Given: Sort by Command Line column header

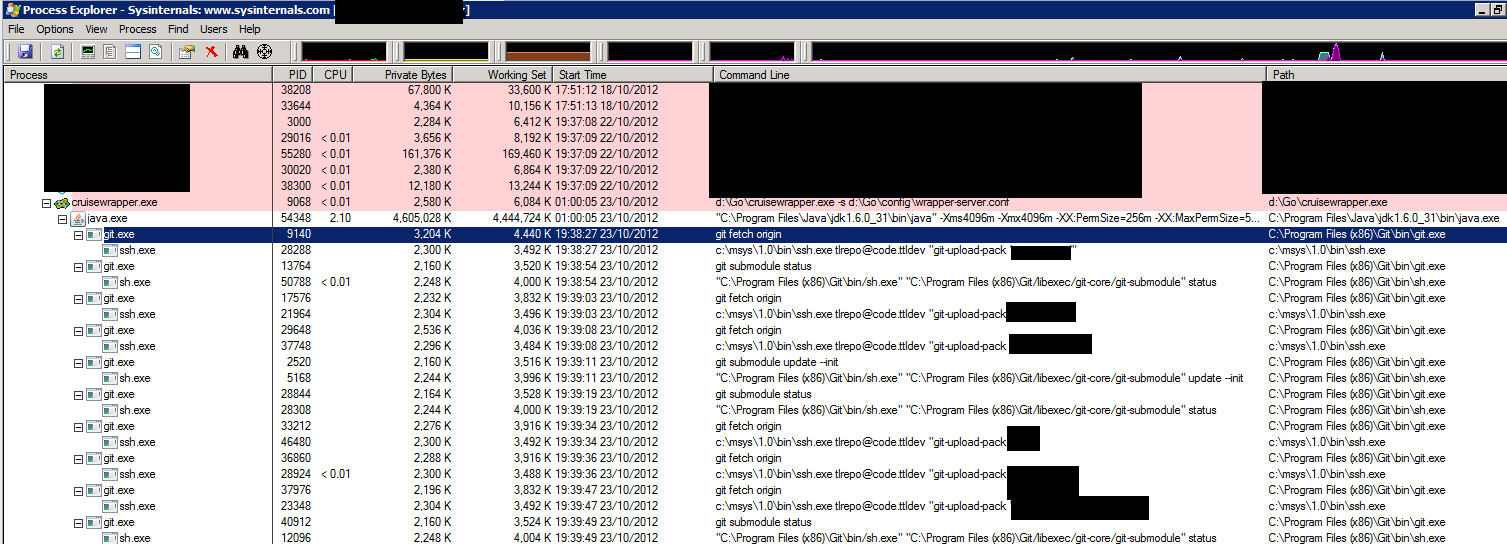Looking at the screenshot, I should pos(990,75).
